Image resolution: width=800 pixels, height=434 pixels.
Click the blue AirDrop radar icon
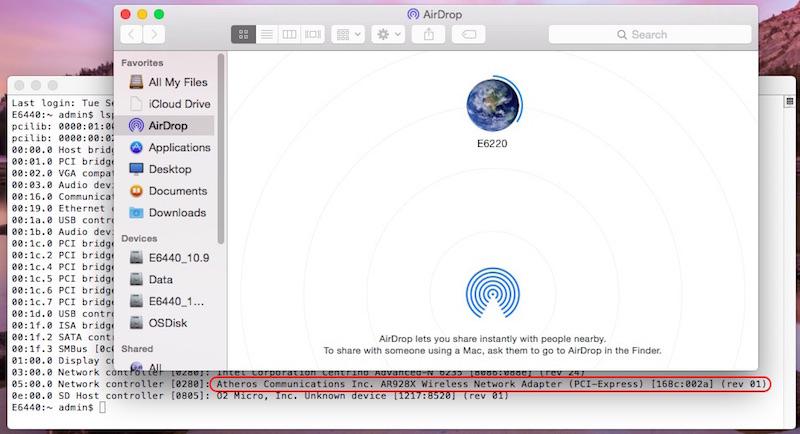click(493, 293)
